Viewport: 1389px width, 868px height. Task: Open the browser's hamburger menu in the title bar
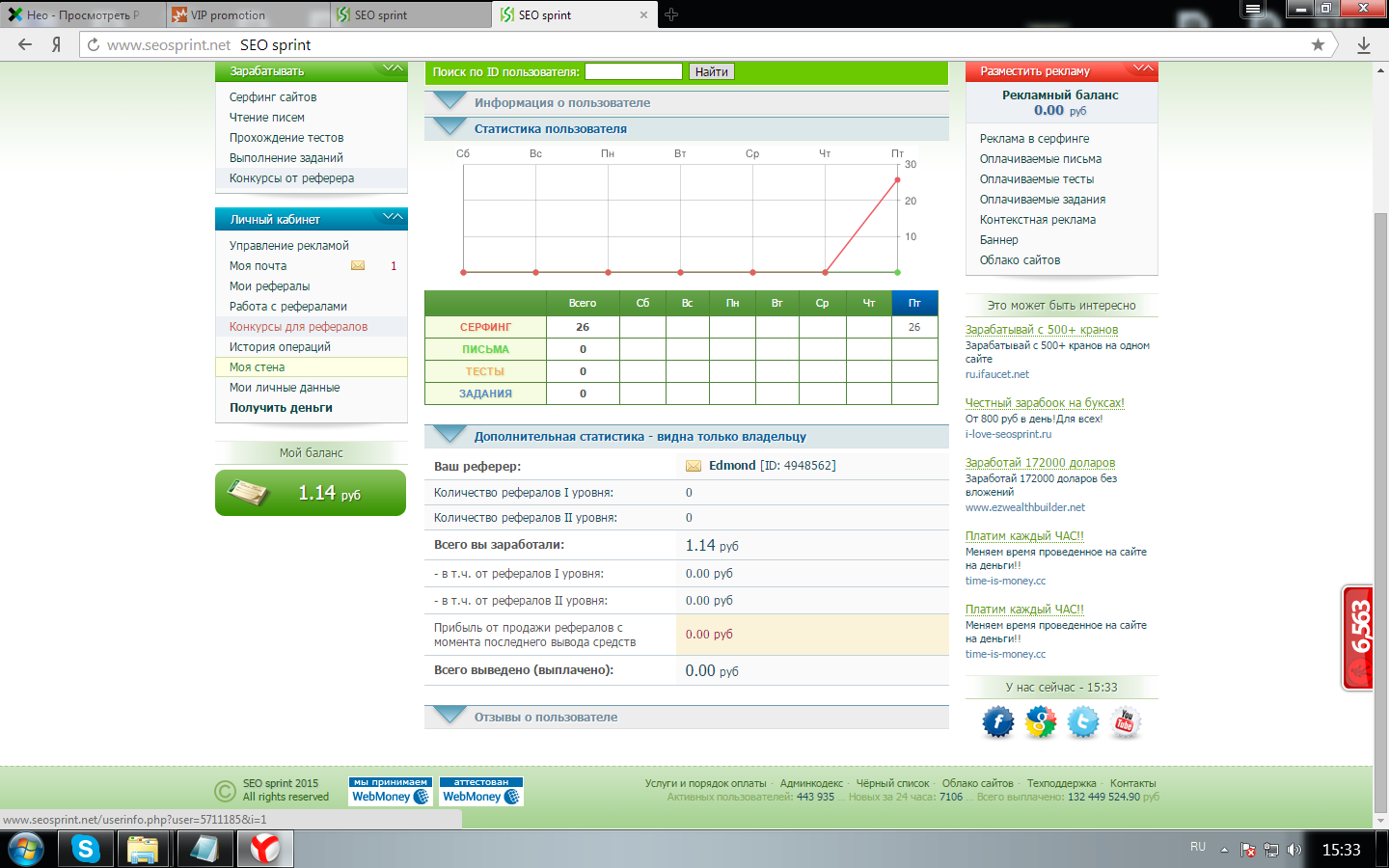pos(1252,9)
